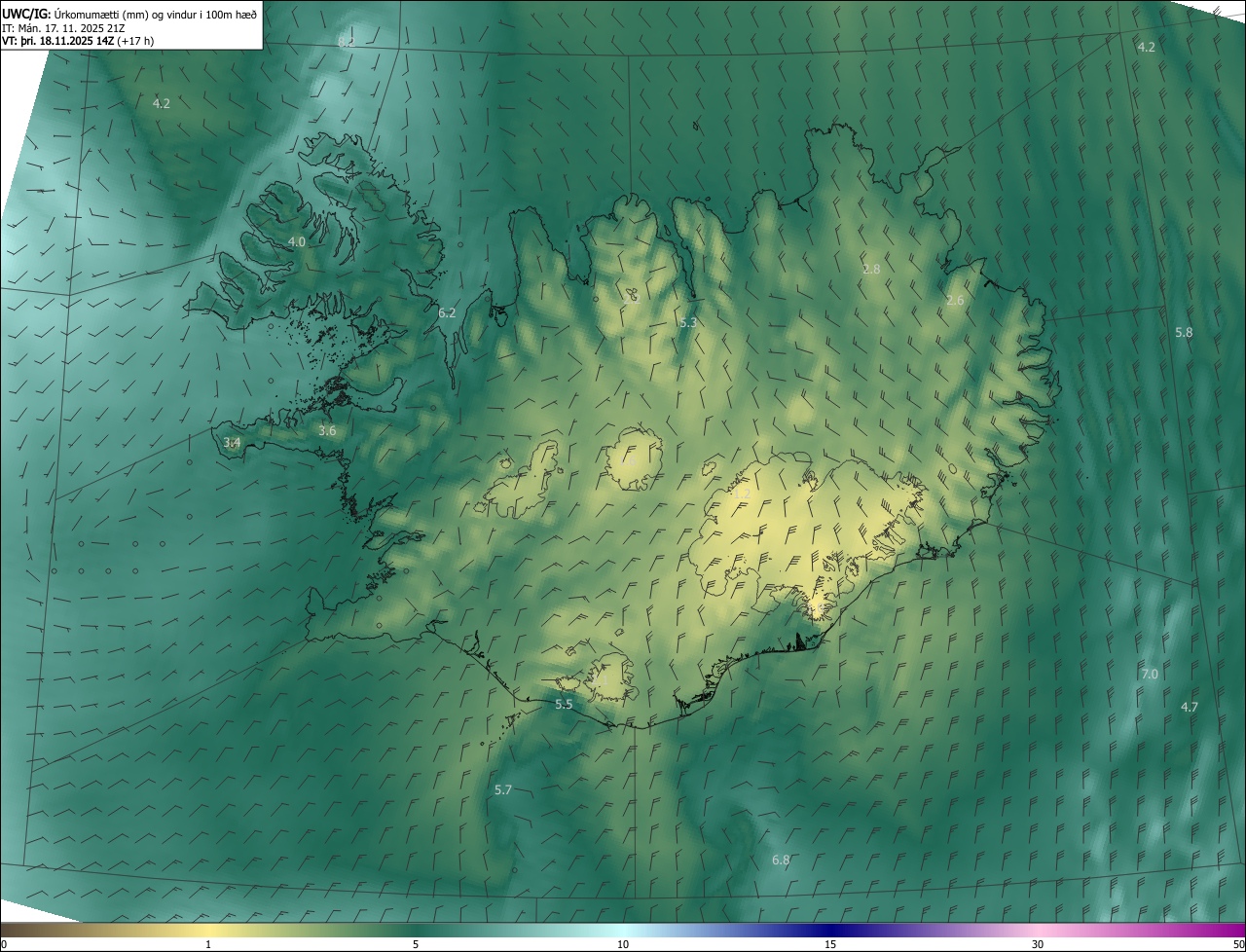Click the 4.0 value over the Westfjords
This screenshot has height=952, width=1246.
tap(297, 241)
